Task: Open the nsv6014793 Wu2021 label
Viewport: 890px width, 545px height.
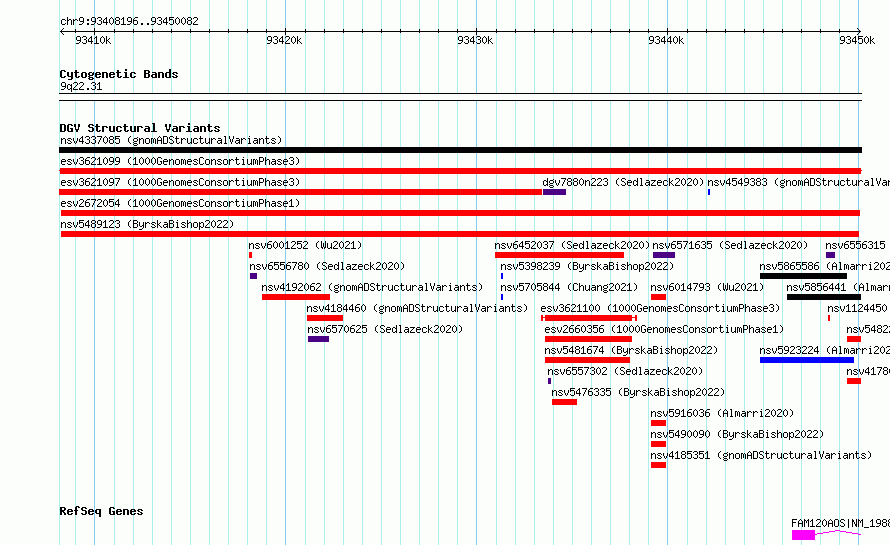Action: coord(707,287)
